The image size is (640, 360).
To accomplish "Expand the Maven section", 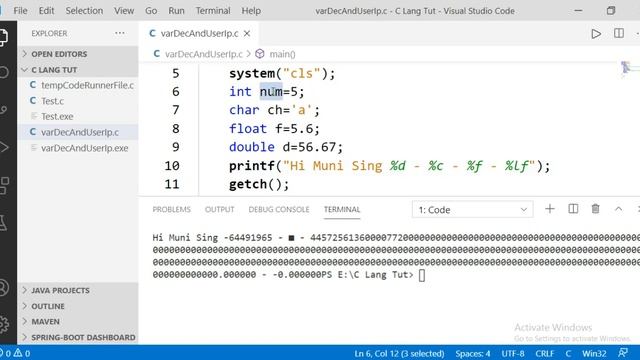I will (78, 322).
